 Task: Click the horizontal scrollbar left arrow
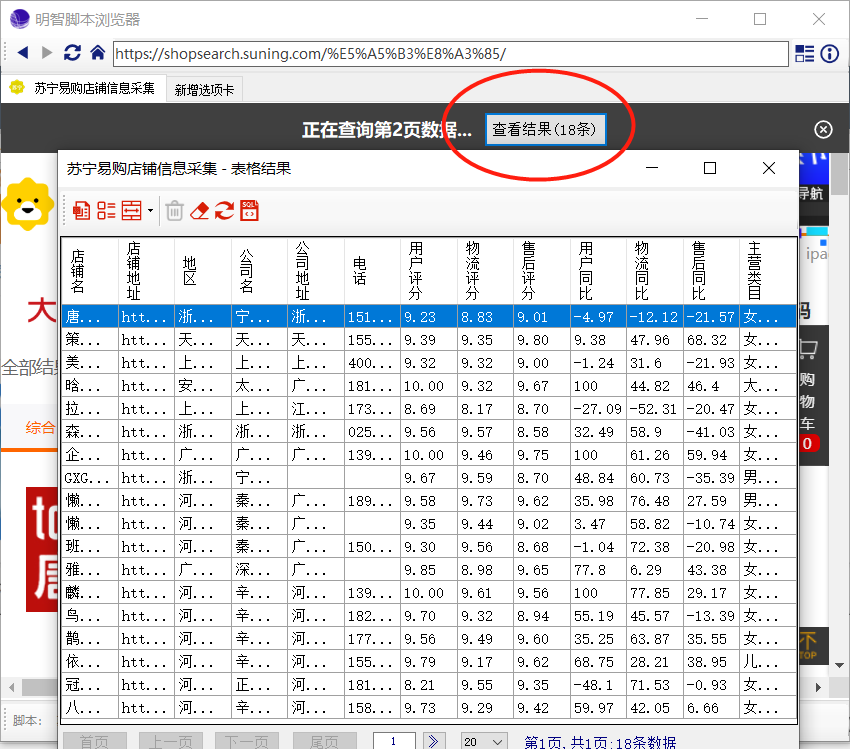pos(11,687)
